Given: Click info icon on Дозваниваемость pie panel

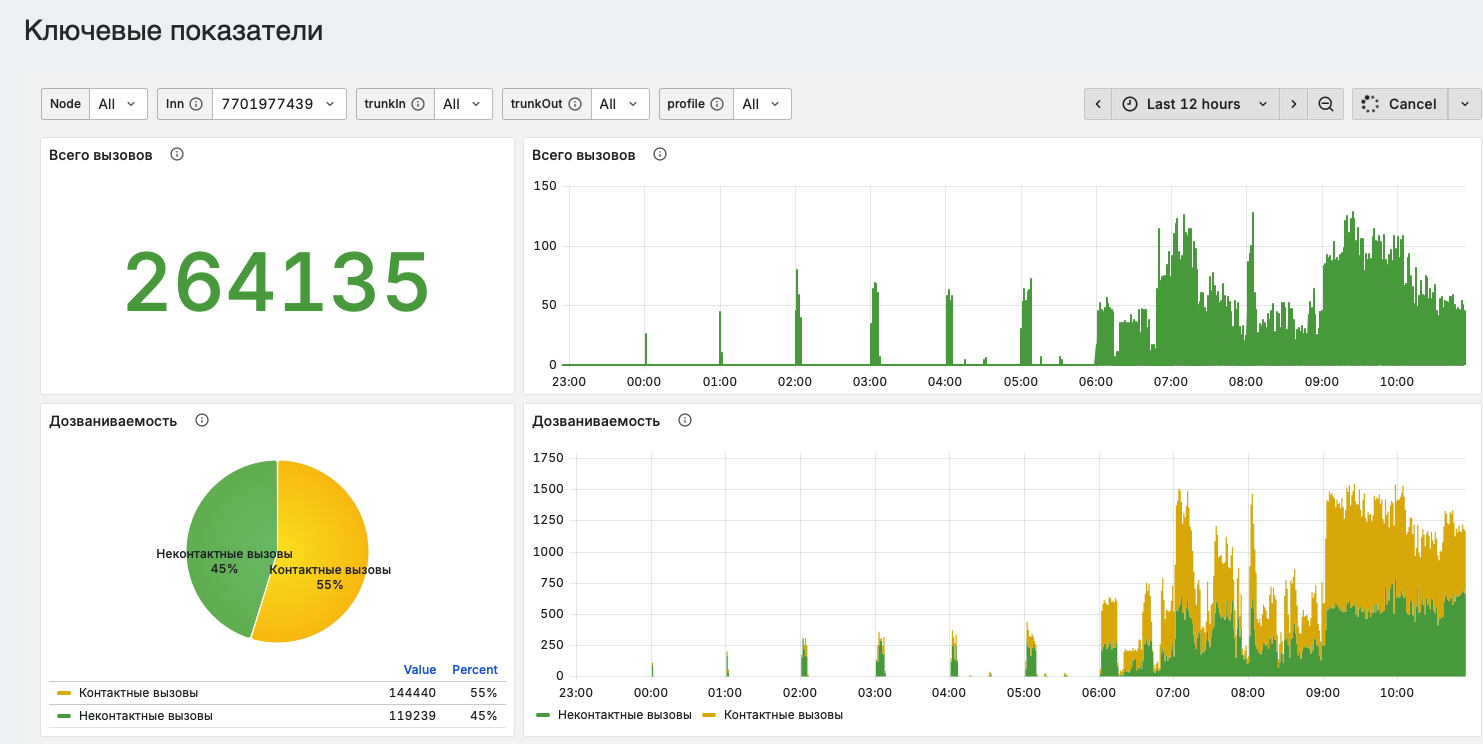Looking at the screenshot, I should [x=202, y=421].
